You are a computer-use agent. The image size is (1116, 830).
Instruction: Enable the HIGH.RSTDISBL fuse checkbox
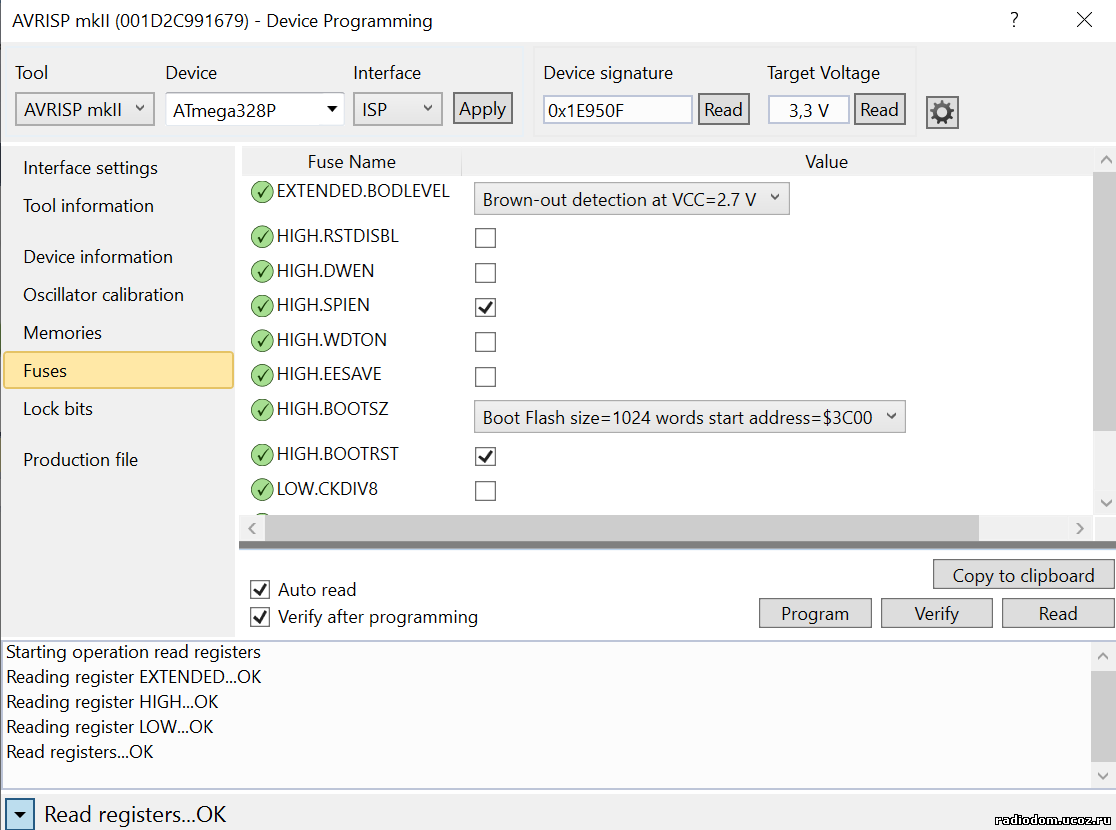coord(485,237)
